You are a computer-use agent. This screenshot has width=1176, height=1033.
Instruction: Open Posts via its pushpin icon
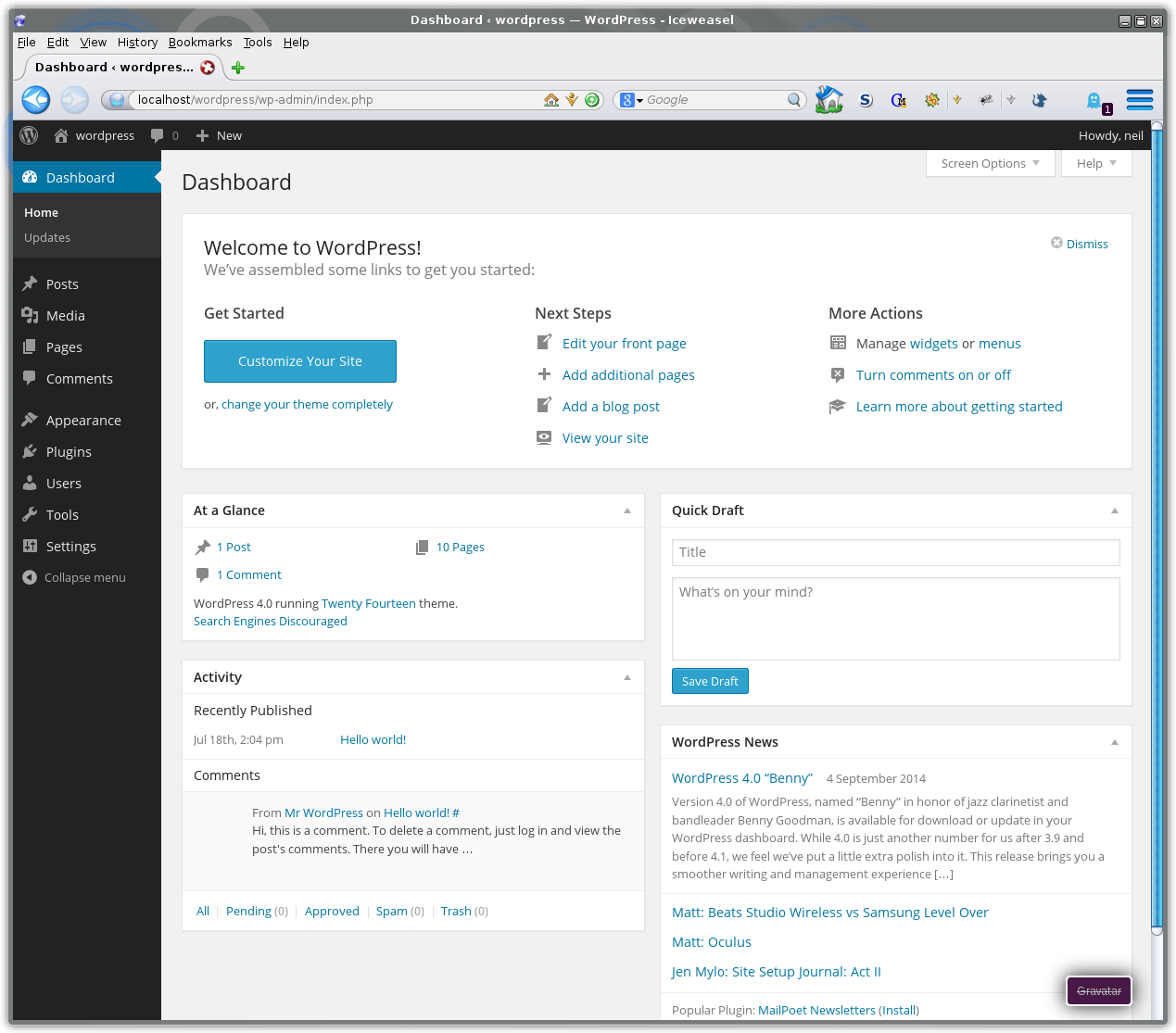coord(30,283)
